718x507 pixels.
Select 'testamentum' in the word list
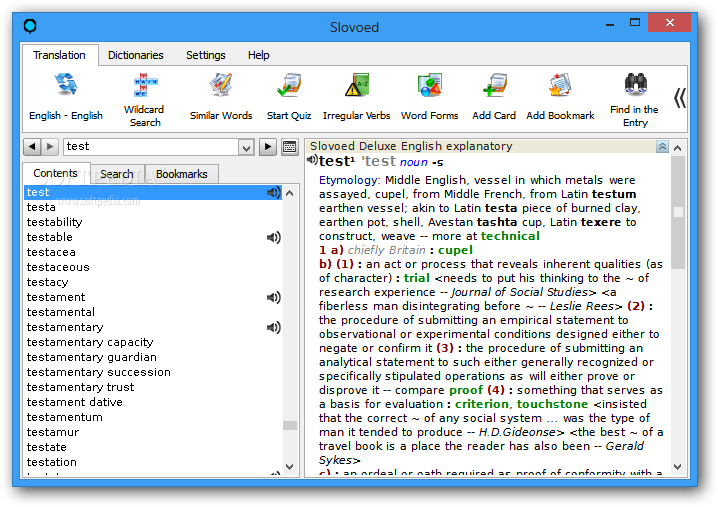[x=153, y=417]
